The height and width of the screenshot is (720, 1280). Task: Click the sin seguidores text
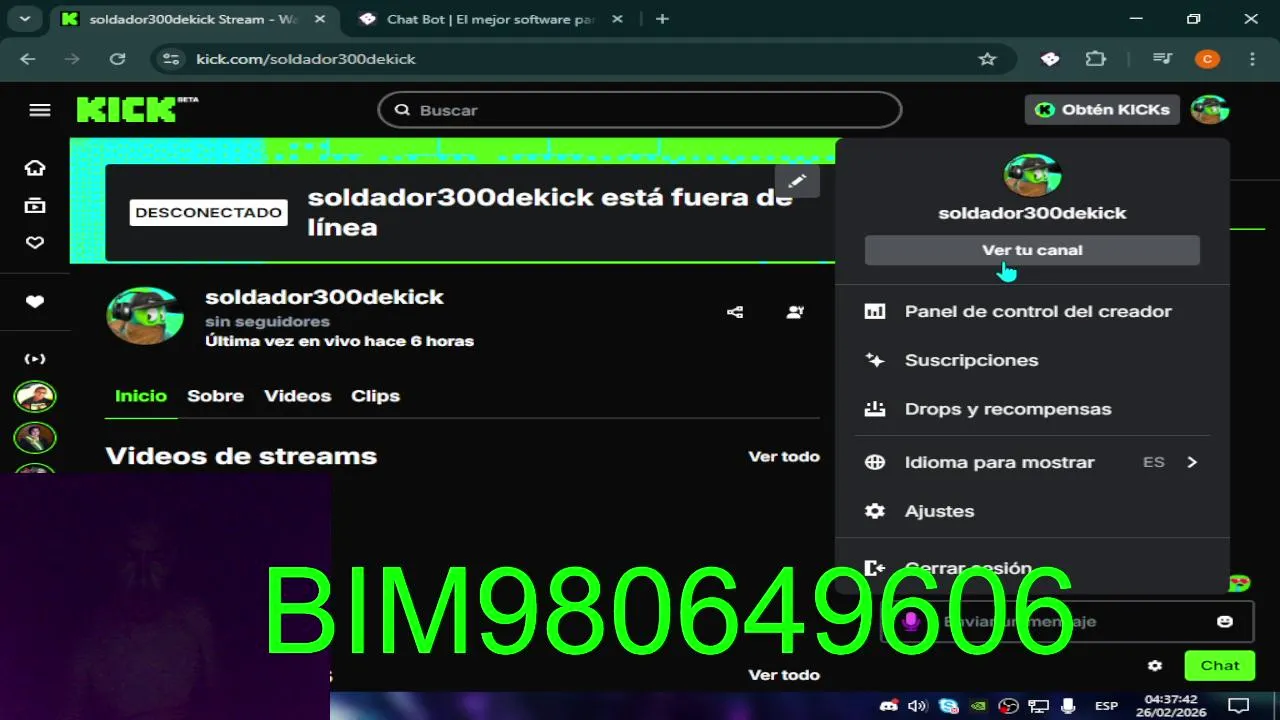[x=267, y=322]
